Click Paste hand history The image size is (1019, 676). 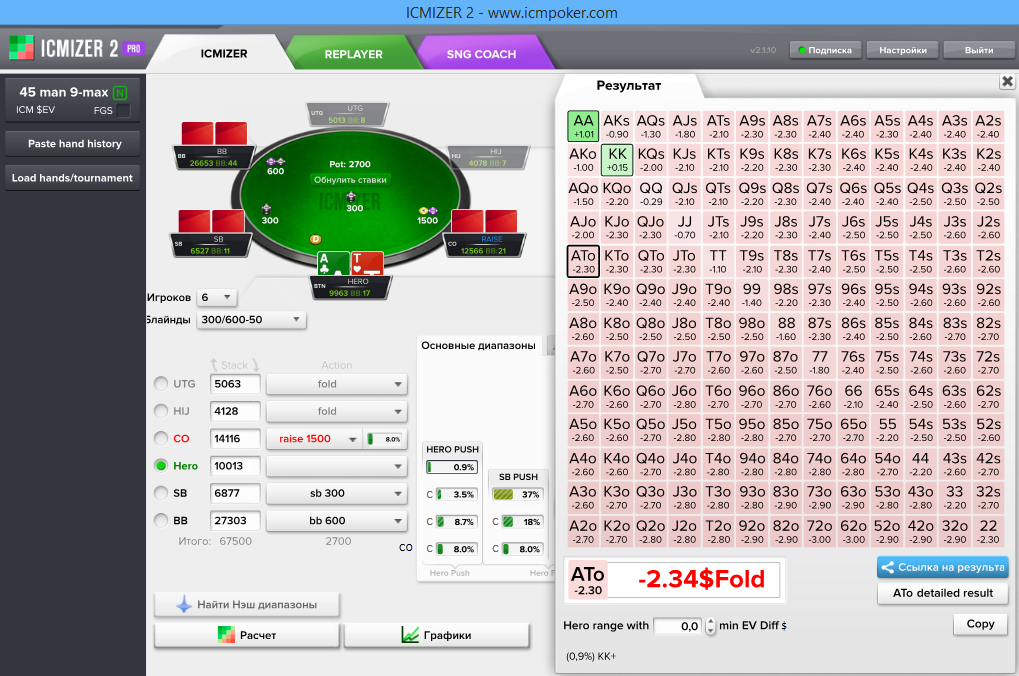coord(73,144)
